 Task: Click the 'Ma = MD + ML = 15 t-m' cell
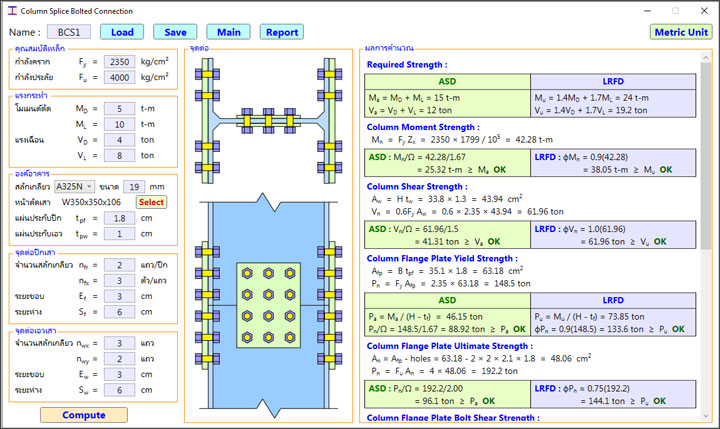point(414,98)
